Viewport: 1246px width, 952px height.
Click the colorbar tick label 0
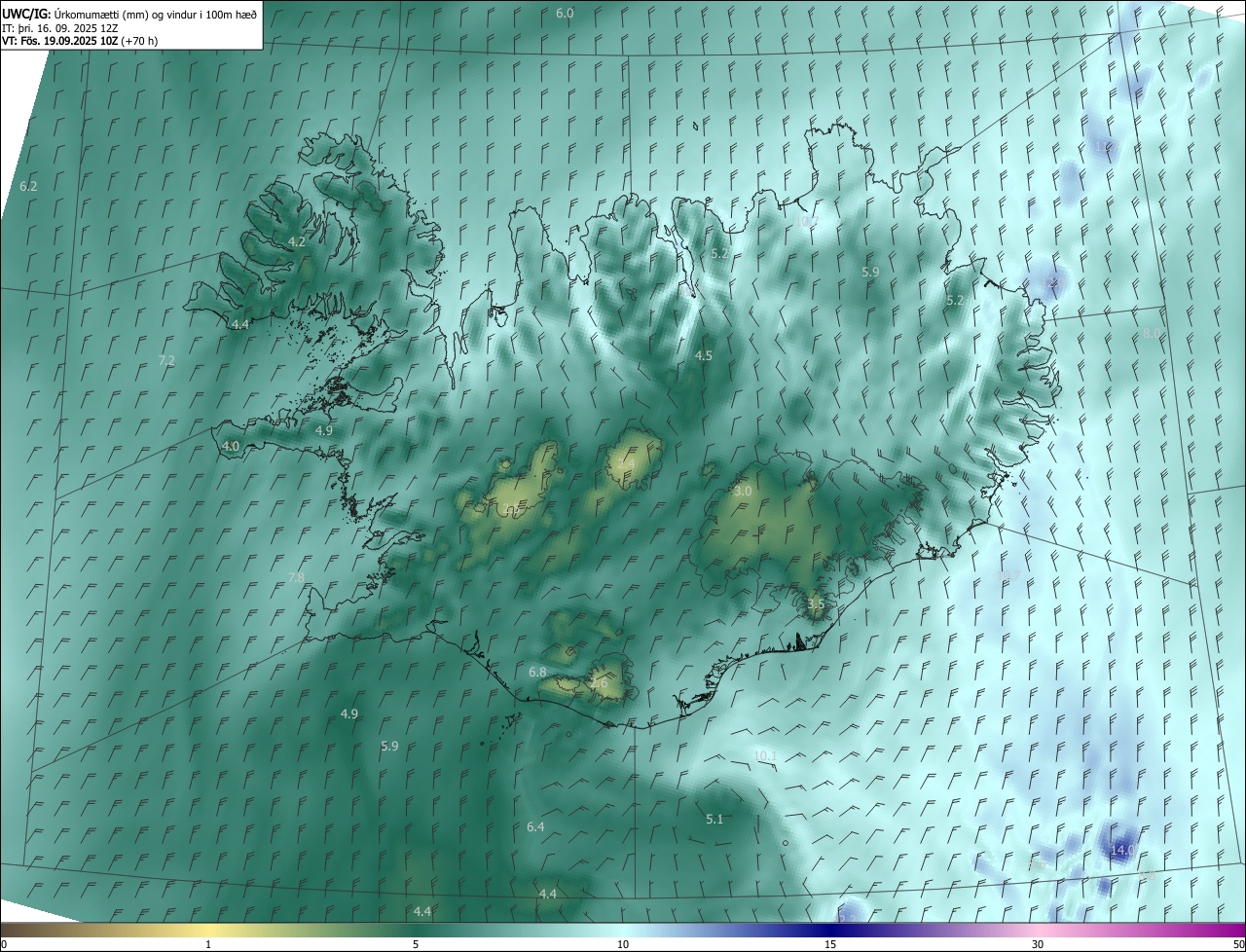3,944
